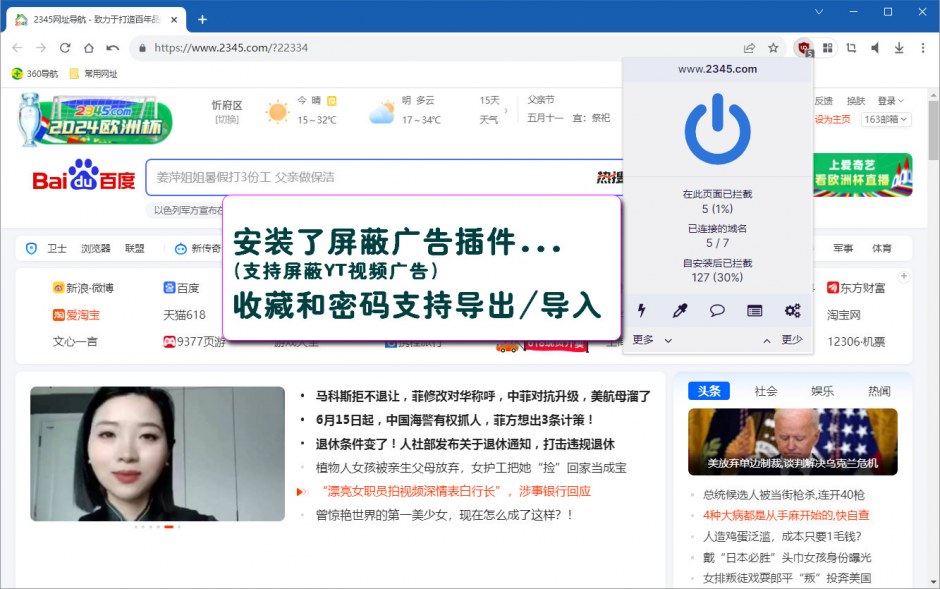Viewport: 940px width, 589px height.
Task: Click the 切换 city switch link
Action: [x=227, y=120]
